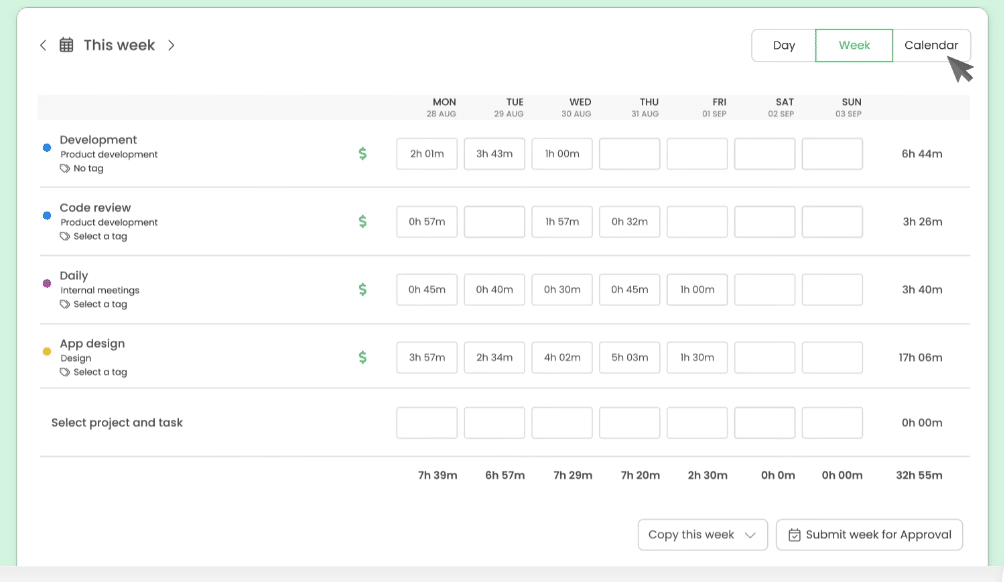Edit App design Thursday 5h 03m field
1004x582 pixels.
click(629, 357)
